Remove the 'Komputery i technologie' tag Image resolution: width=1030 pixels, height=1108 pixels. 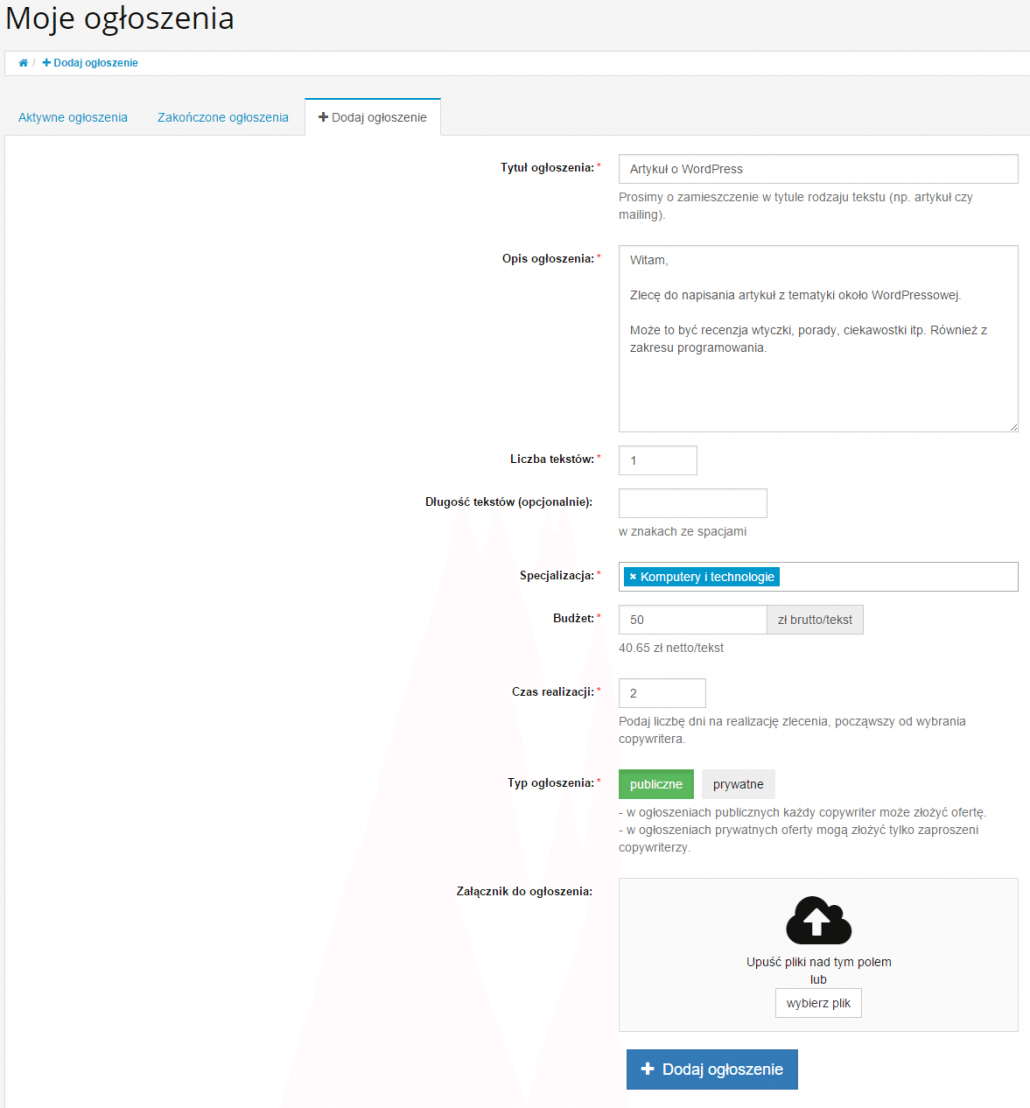coord(632,577)
